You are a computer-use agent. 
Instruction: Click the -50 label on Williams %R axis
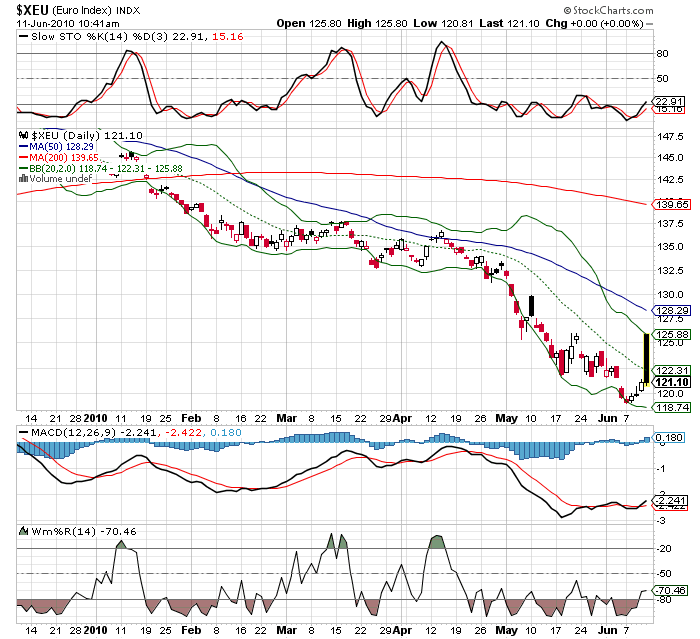[x=663, y=574]
